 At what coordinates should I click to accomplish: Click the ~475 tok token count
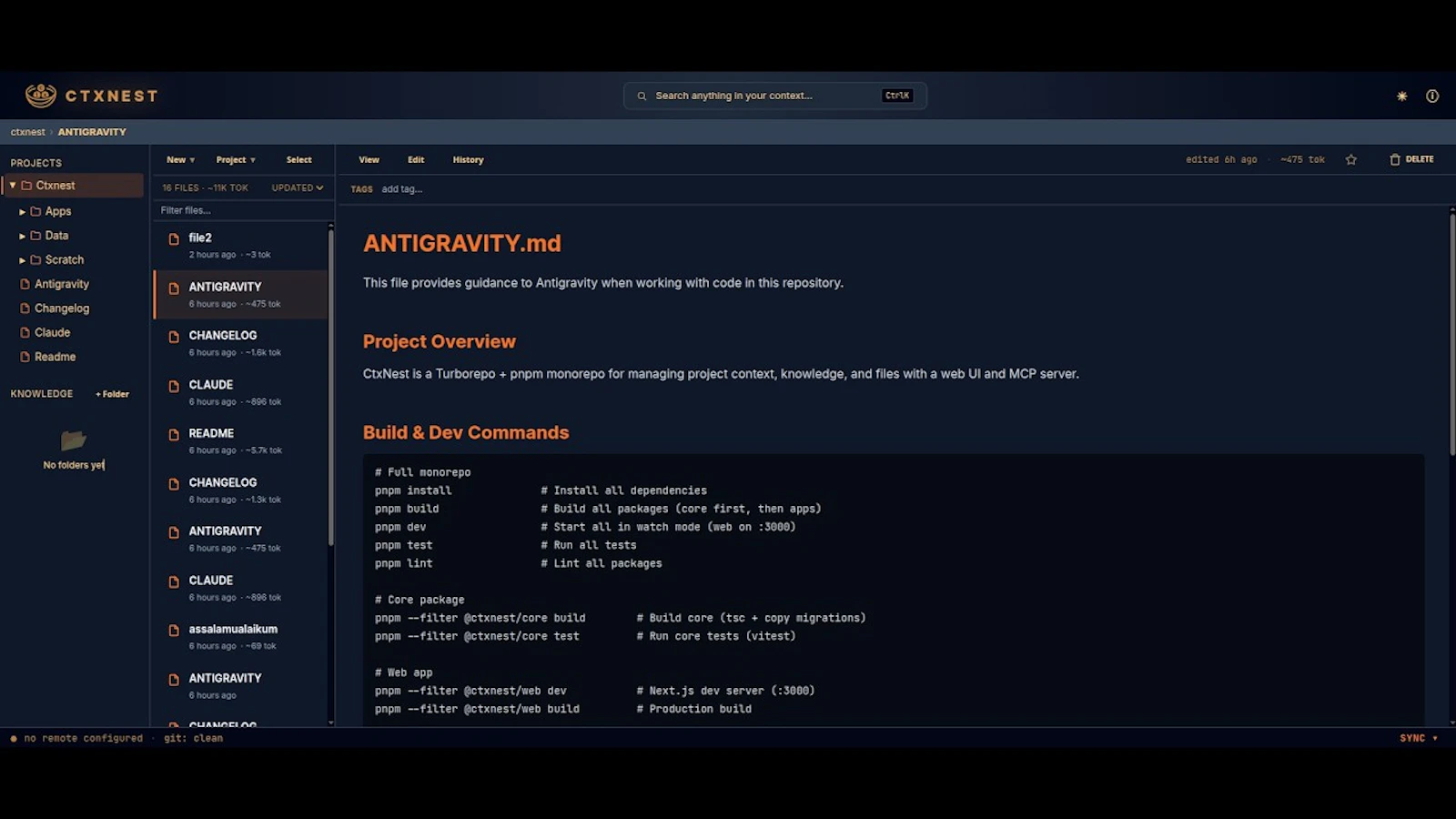tap(1302, 159)
